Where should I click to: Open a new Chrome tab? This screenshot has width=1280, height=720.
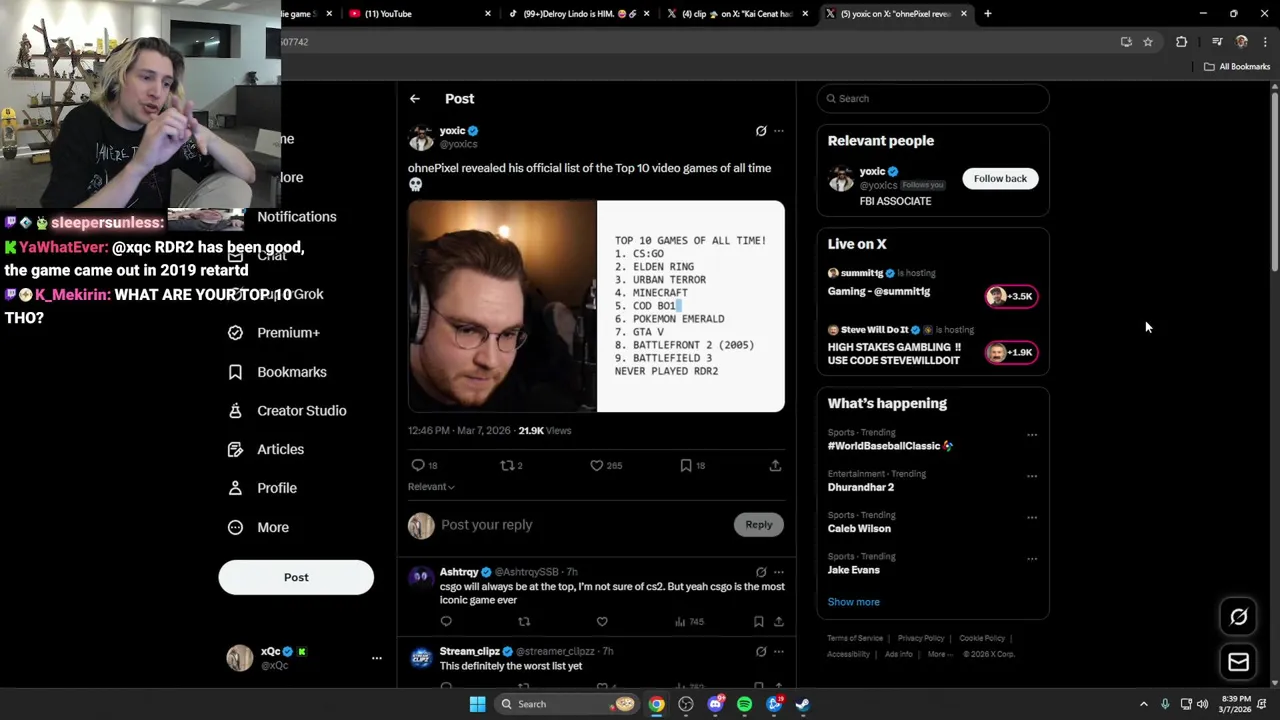[x=988, y=14]
